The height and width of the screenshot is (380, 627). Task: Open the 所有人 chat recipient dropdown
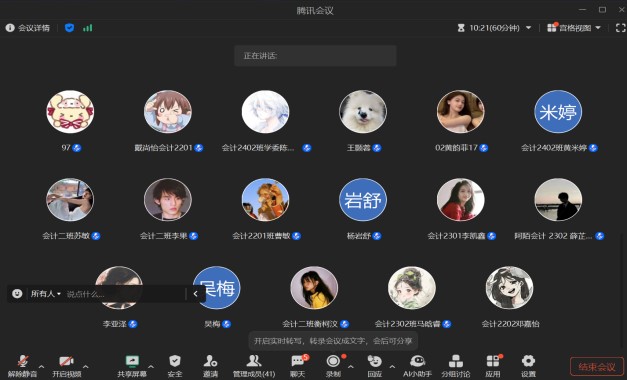point(46,294)
